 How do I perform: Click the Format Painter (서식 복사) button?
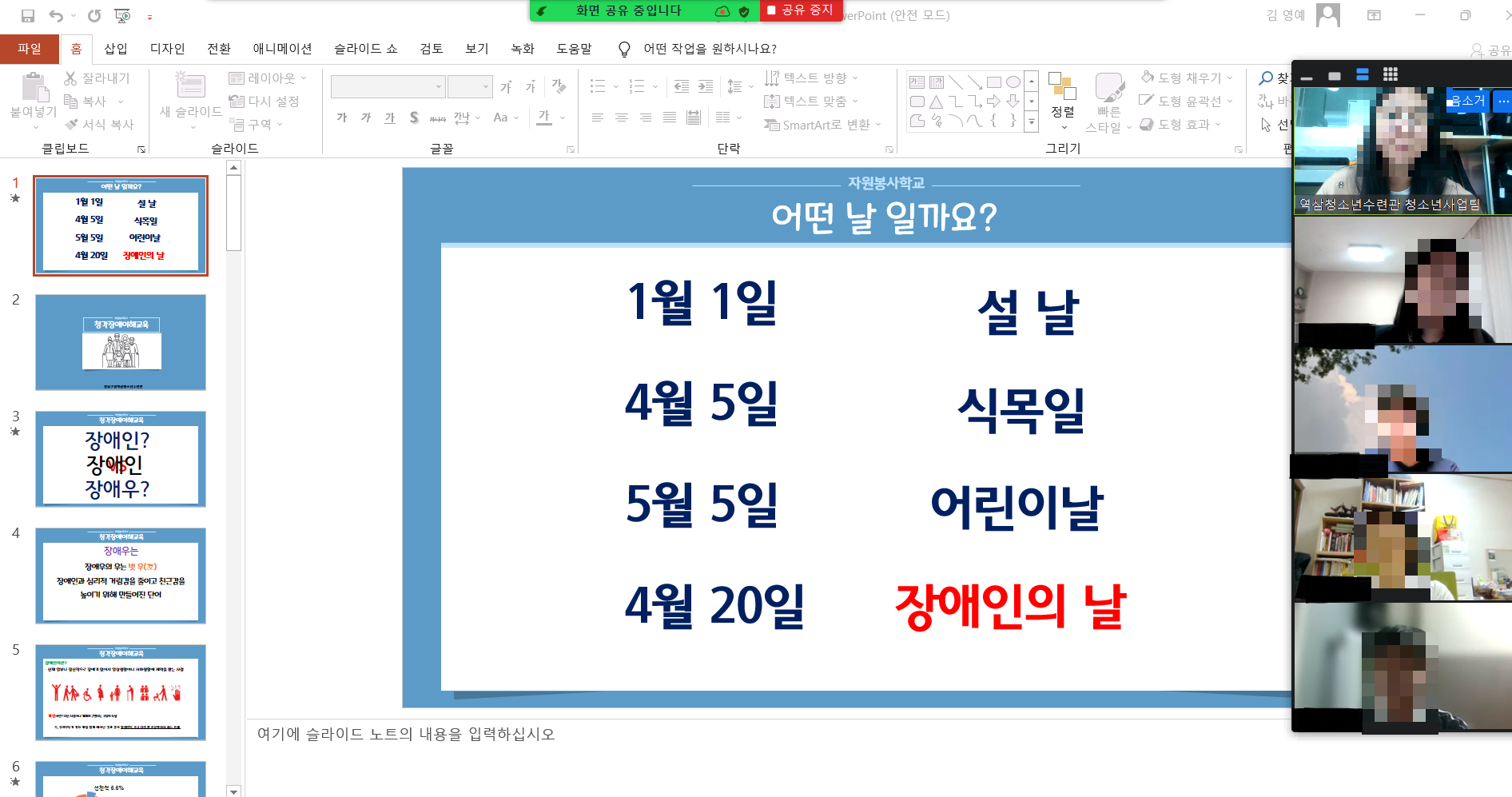99,125
